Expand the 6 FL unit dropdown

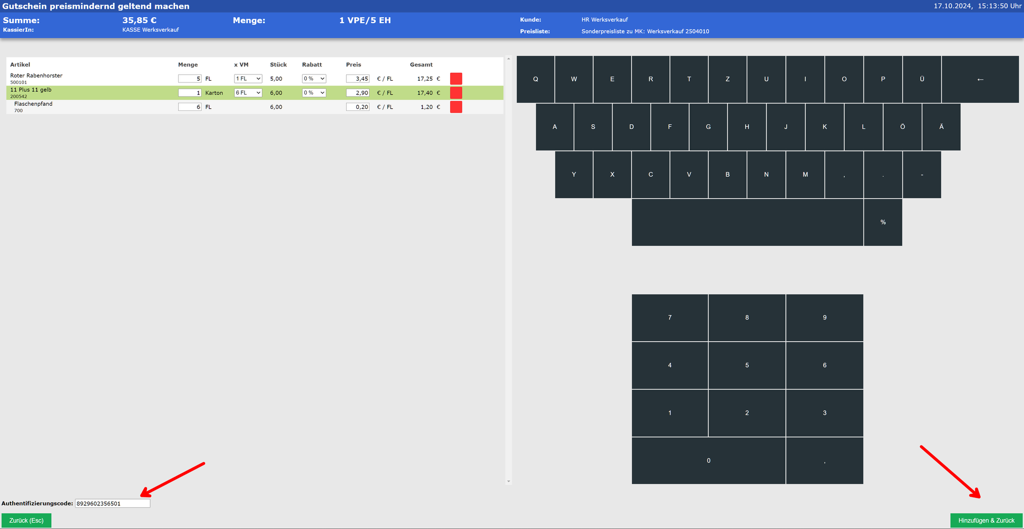point(248,93)
